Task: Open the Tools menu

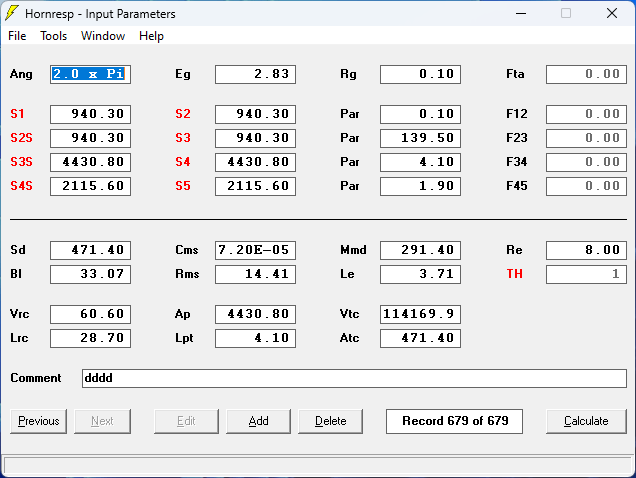Action: click(x=53, y=36)
